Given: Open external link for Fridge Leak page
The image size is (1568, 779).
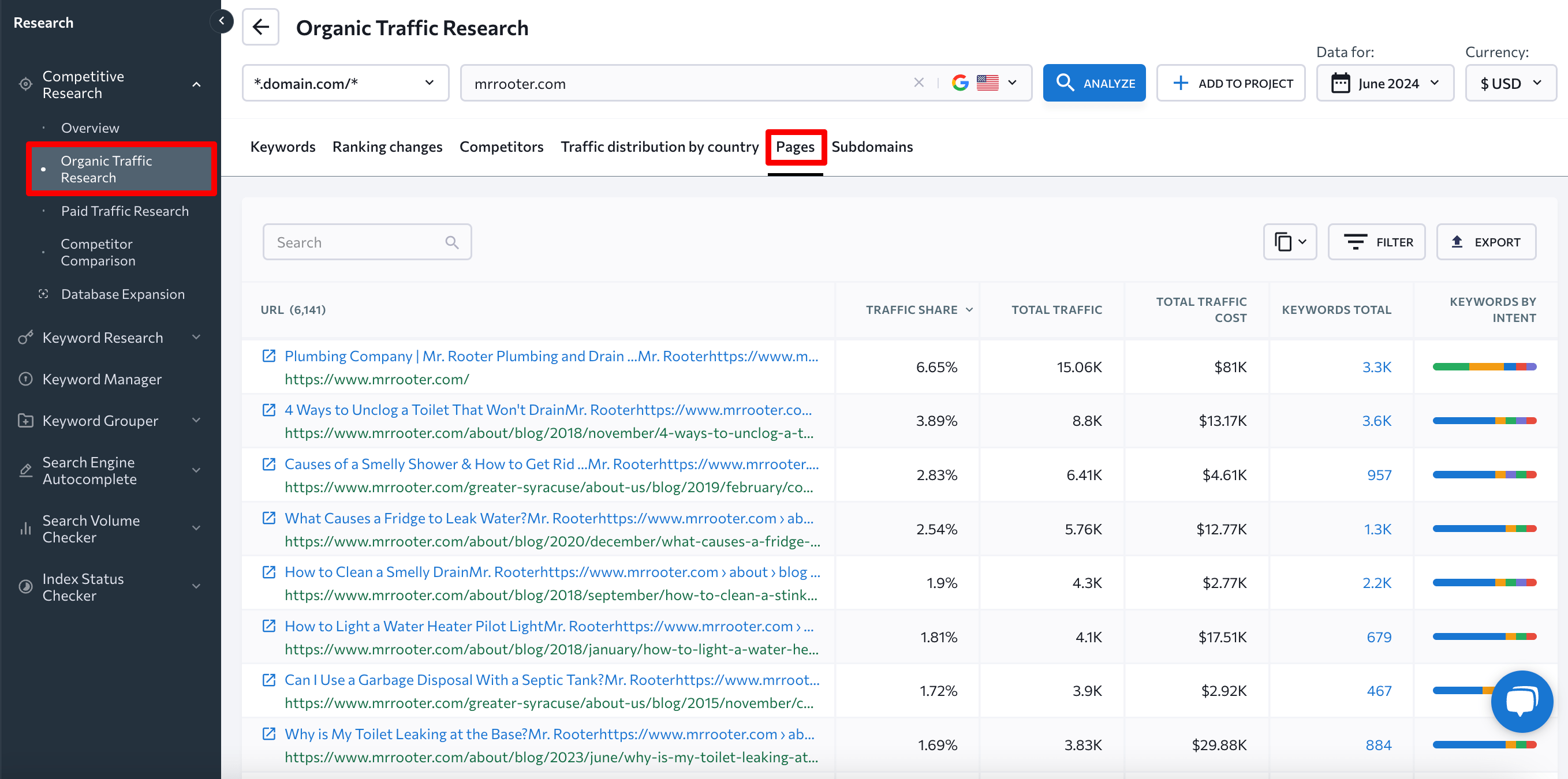Looking at the screenshot, I should point(268,518).
